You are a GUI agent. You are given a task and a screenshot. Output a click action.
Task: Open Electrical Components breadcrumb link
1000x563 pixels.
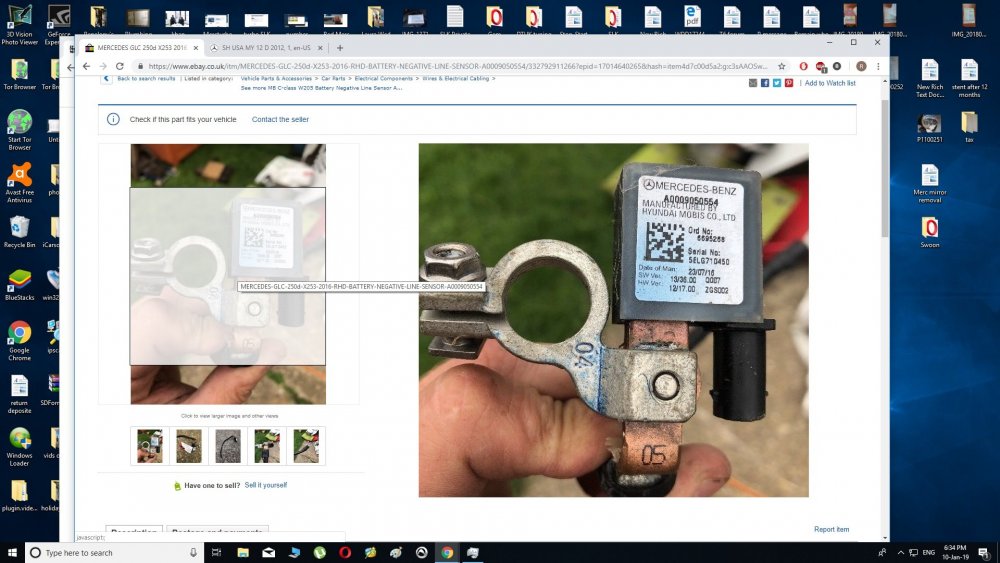(383, 78)
